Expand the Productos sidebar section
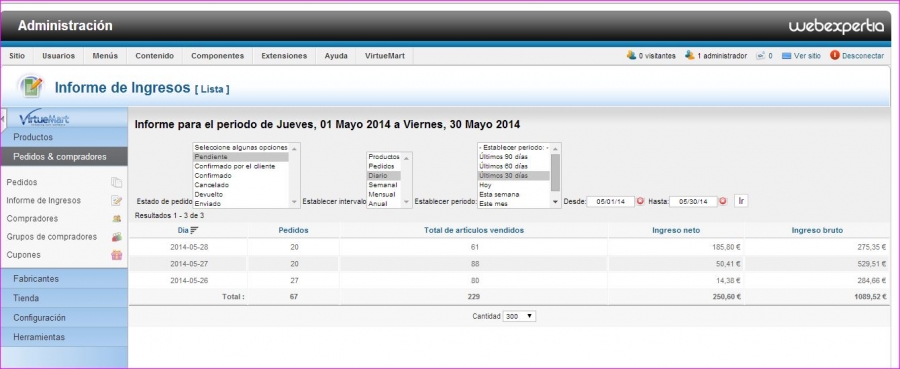900x369 pixels. 64,137
